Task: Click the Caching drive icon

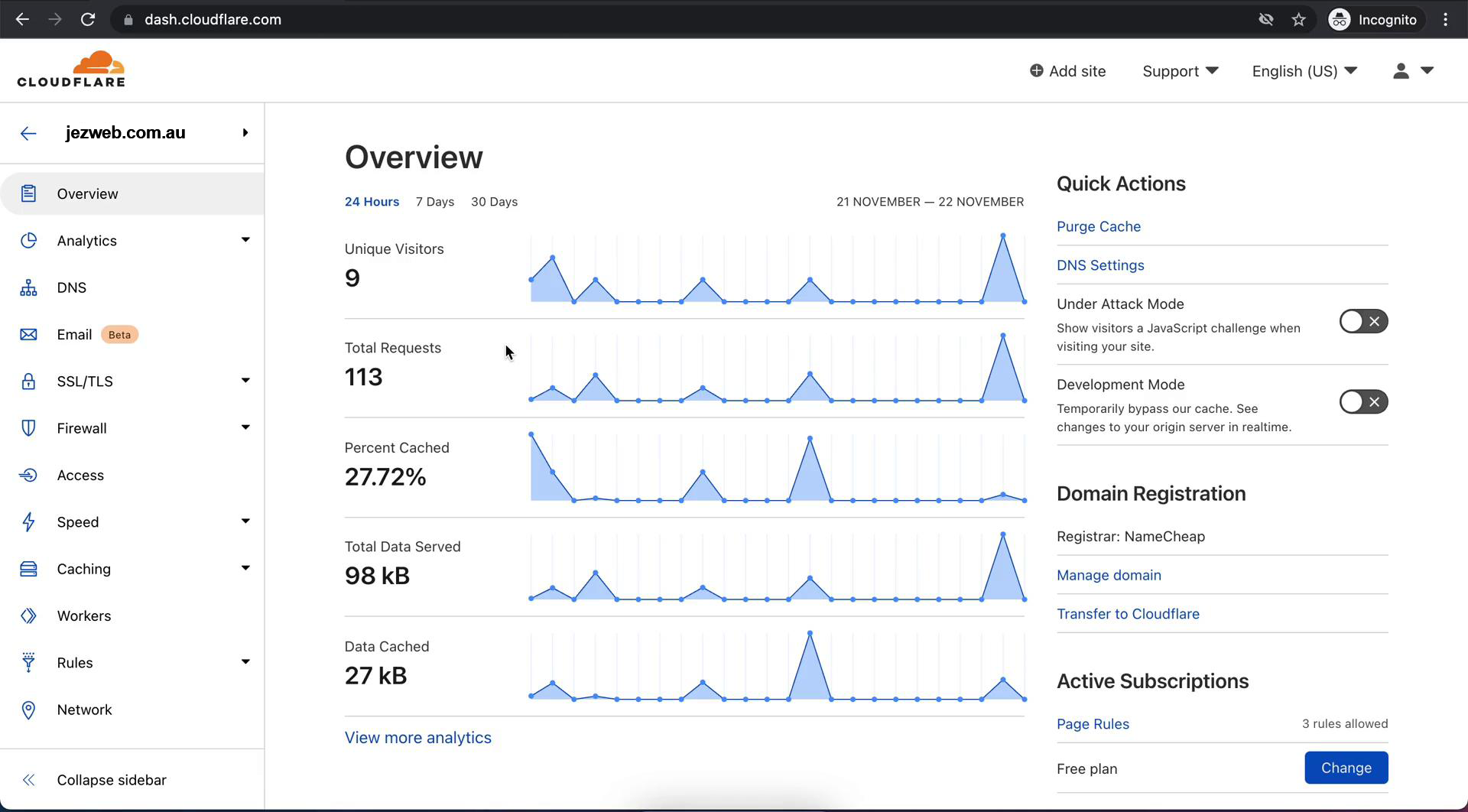Action: (x=28, y=569)
